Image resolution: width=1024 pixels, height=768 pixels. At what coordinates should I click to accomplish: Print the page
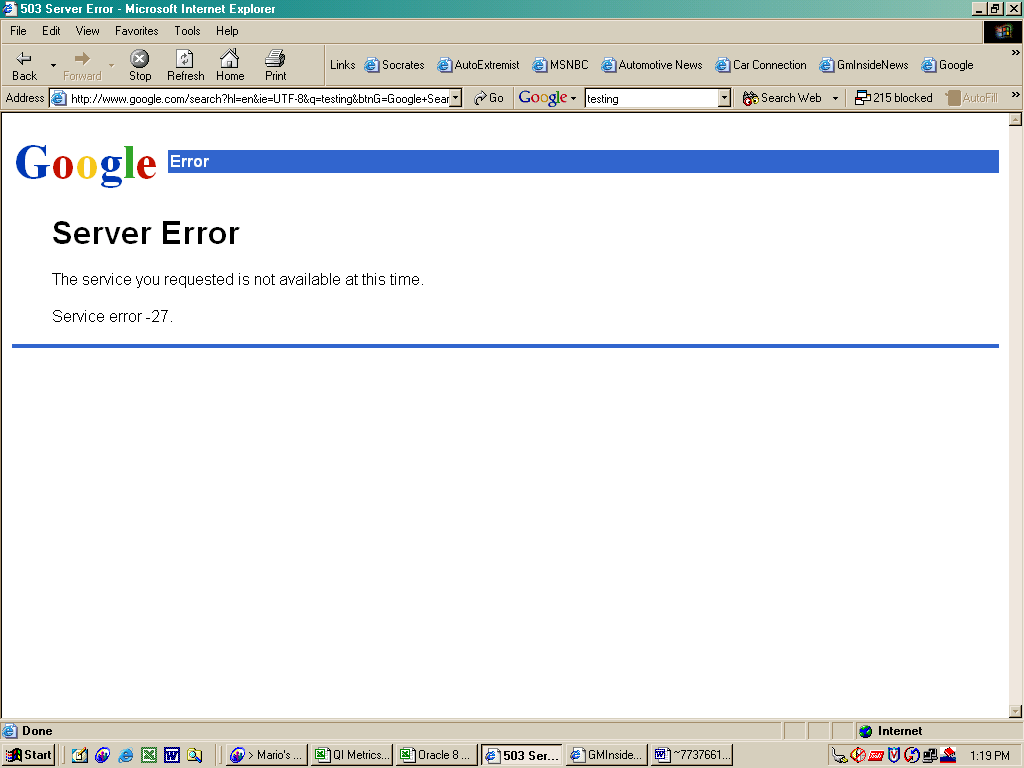coord(275,65)
